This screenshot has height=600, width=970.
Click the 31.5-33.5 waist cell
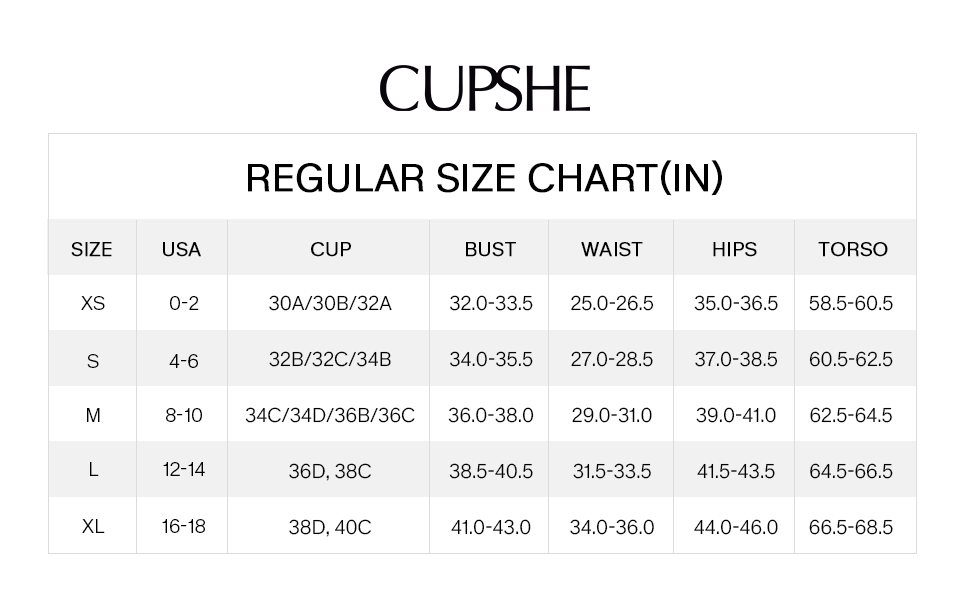tap(611, 471)
